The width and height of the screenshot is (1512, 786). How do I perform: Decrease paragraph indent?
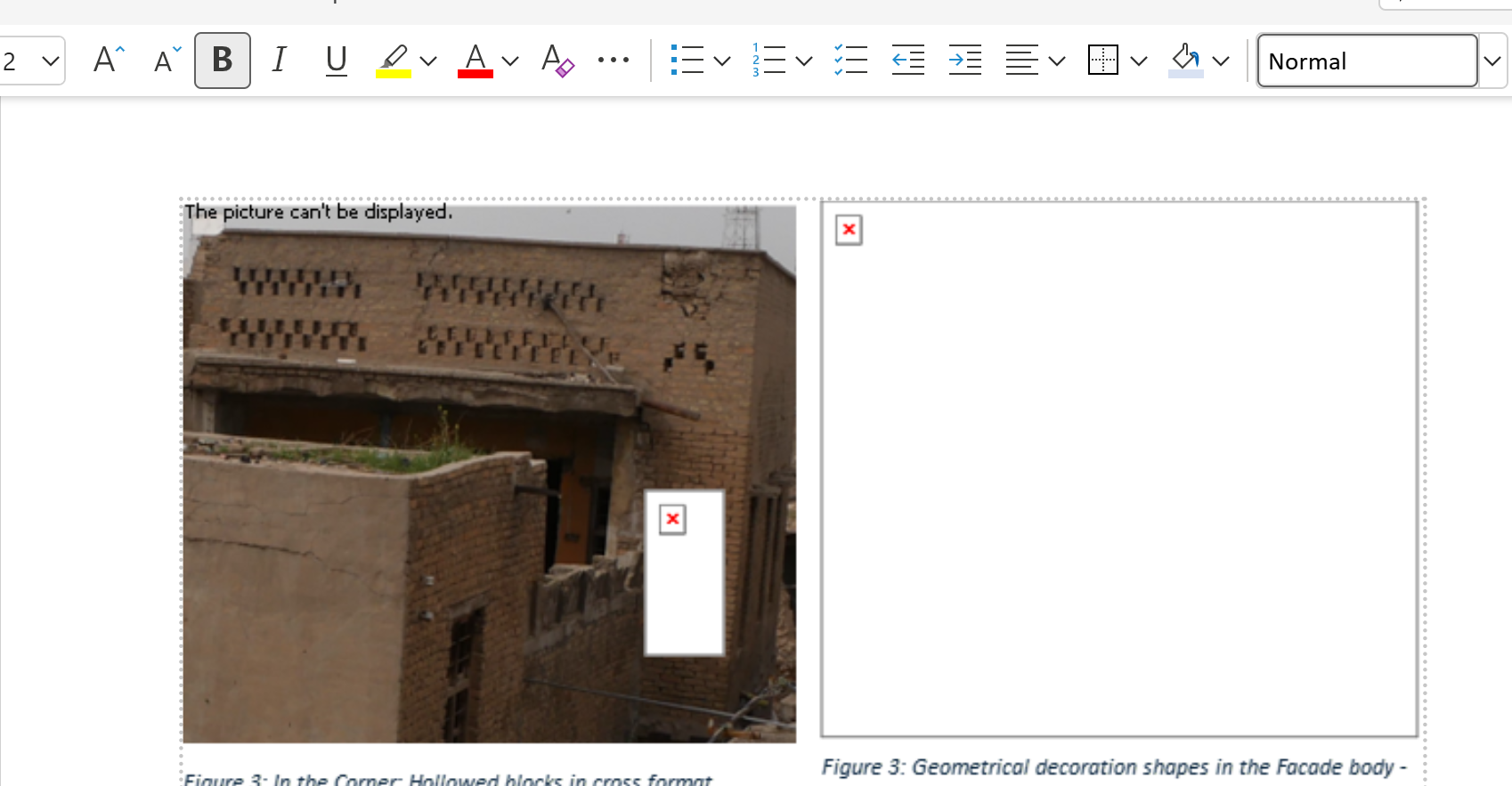908,61
